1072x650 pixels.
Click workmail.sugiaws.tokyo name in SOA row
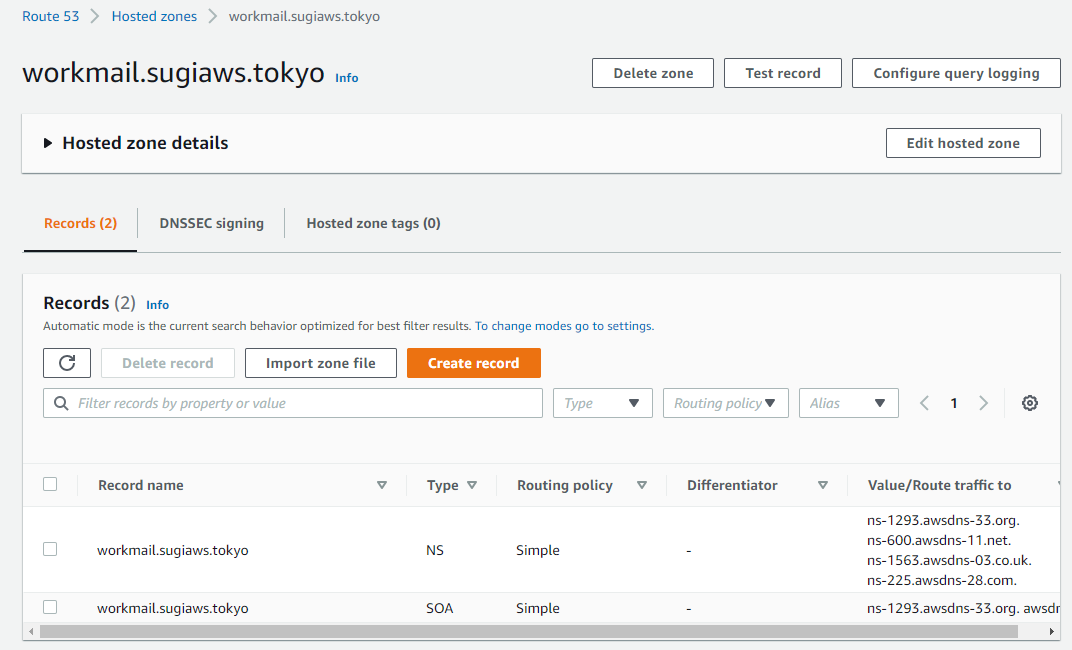(173, 608)
